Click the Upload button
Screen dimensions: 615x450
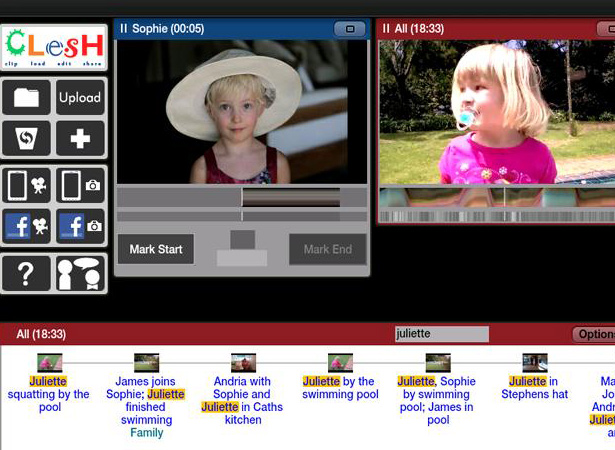pos(80,97)
